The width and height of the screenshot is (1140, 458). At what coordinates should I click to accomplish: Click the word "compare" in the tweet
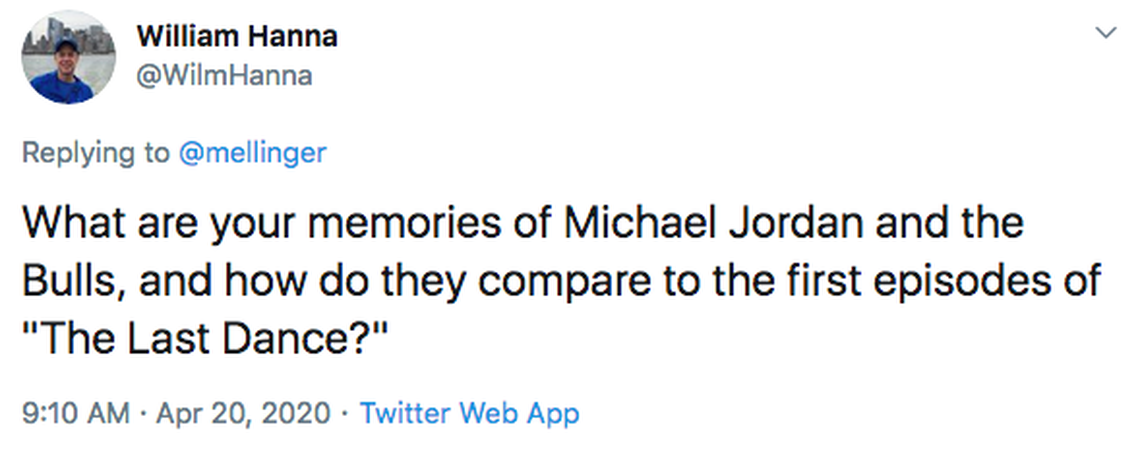click(578, 282)
